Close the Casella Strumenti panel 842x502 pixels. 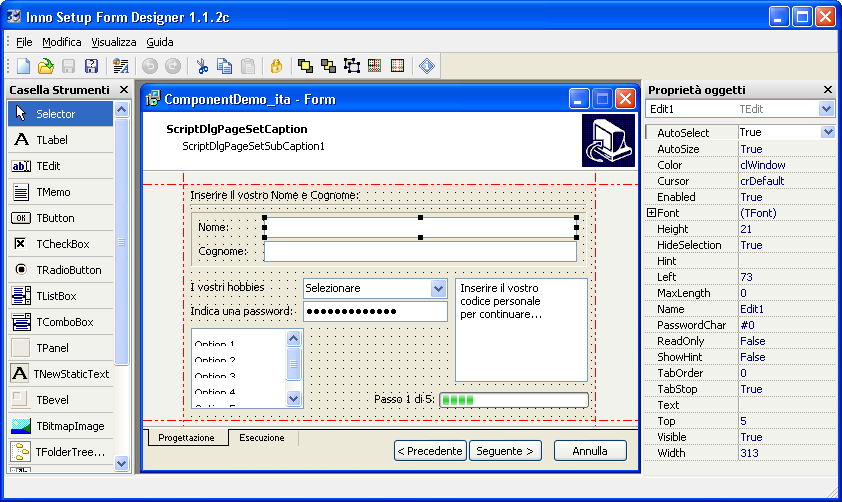coord(124,90)
